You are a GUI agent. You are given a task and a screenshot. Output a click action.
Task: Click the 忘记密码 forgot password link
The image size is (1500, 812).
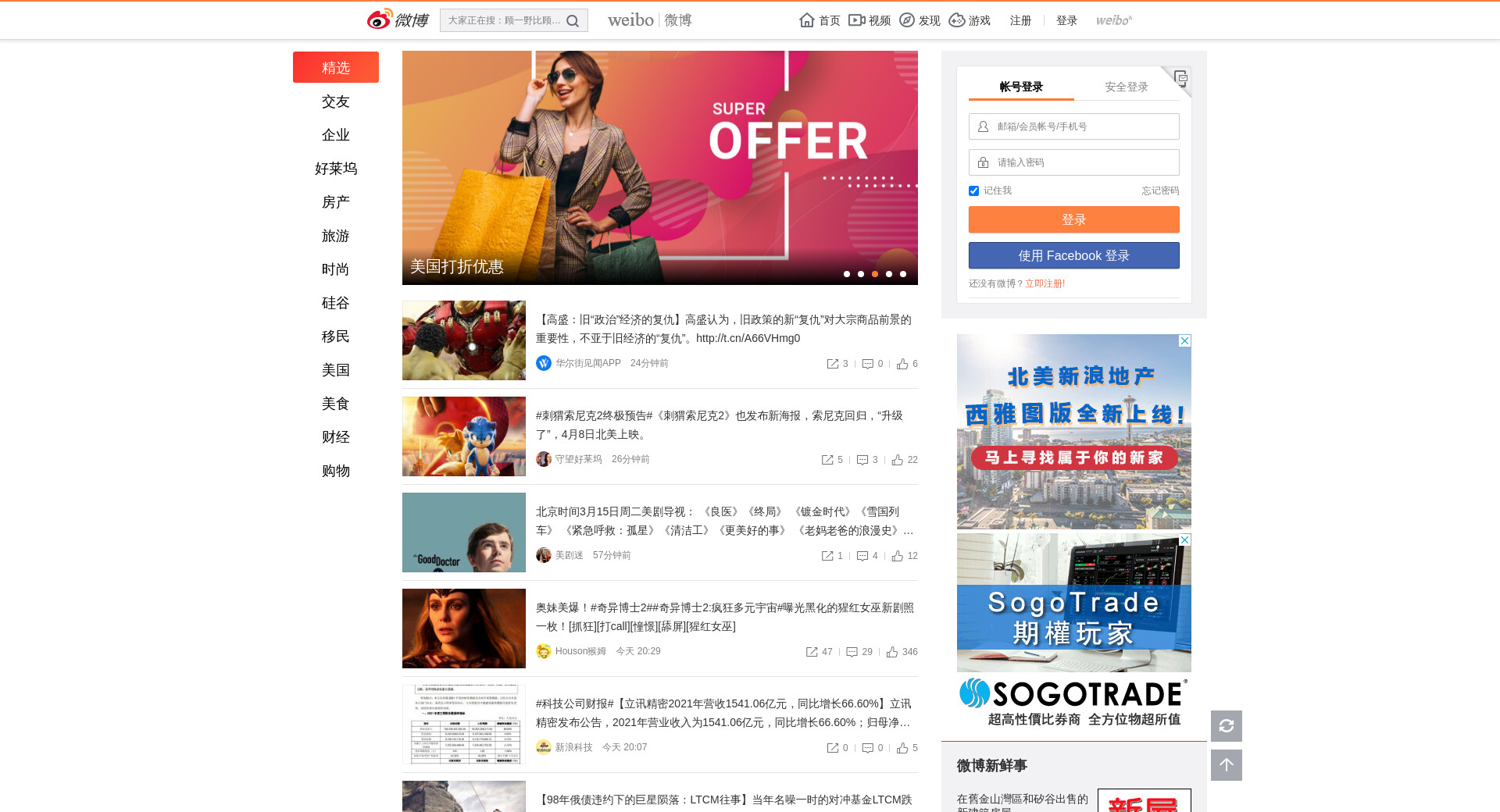1159,191
